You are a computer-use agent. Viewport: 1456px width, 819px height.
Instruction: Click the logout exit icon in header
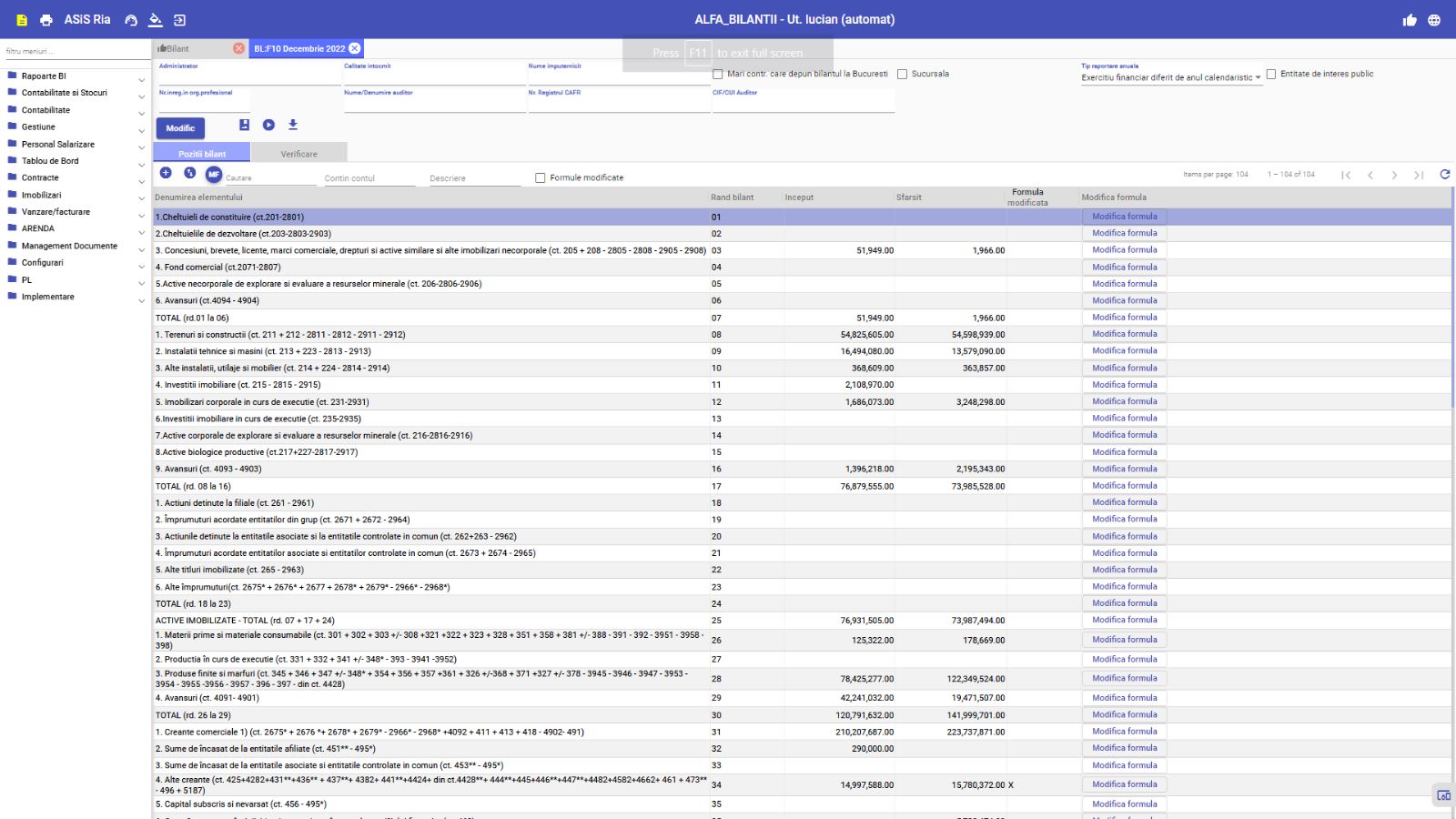(x=179, y=20)
